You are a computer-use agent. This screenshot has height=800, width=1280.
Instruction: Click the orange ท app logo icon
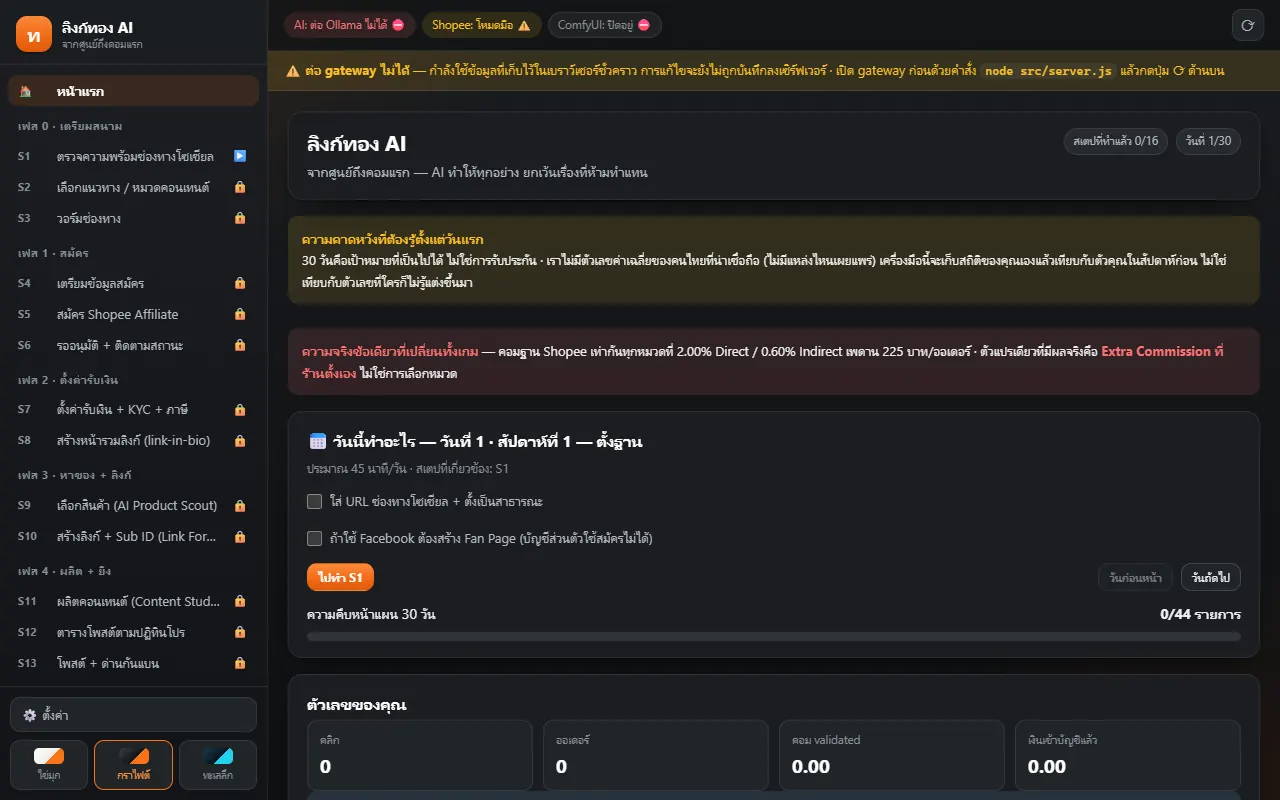33,35
